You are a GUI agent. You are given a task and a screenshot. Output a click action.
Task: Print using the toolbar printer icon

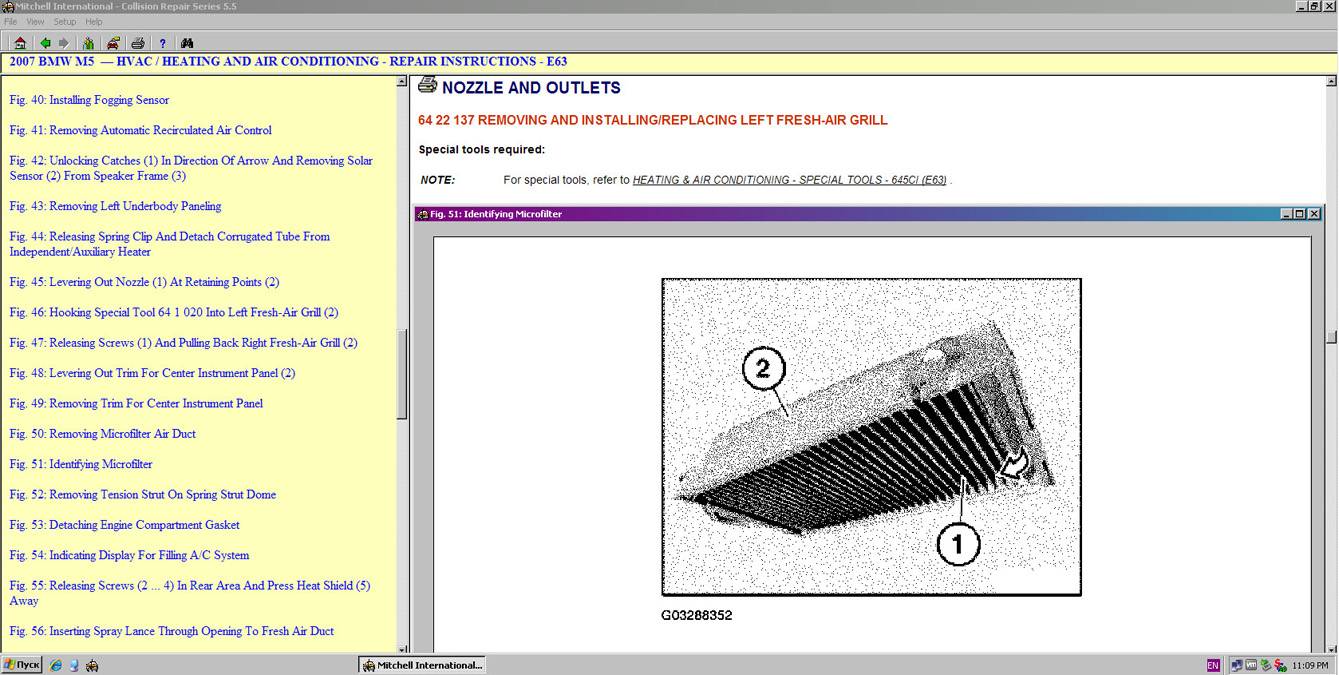tap(138, 43)
